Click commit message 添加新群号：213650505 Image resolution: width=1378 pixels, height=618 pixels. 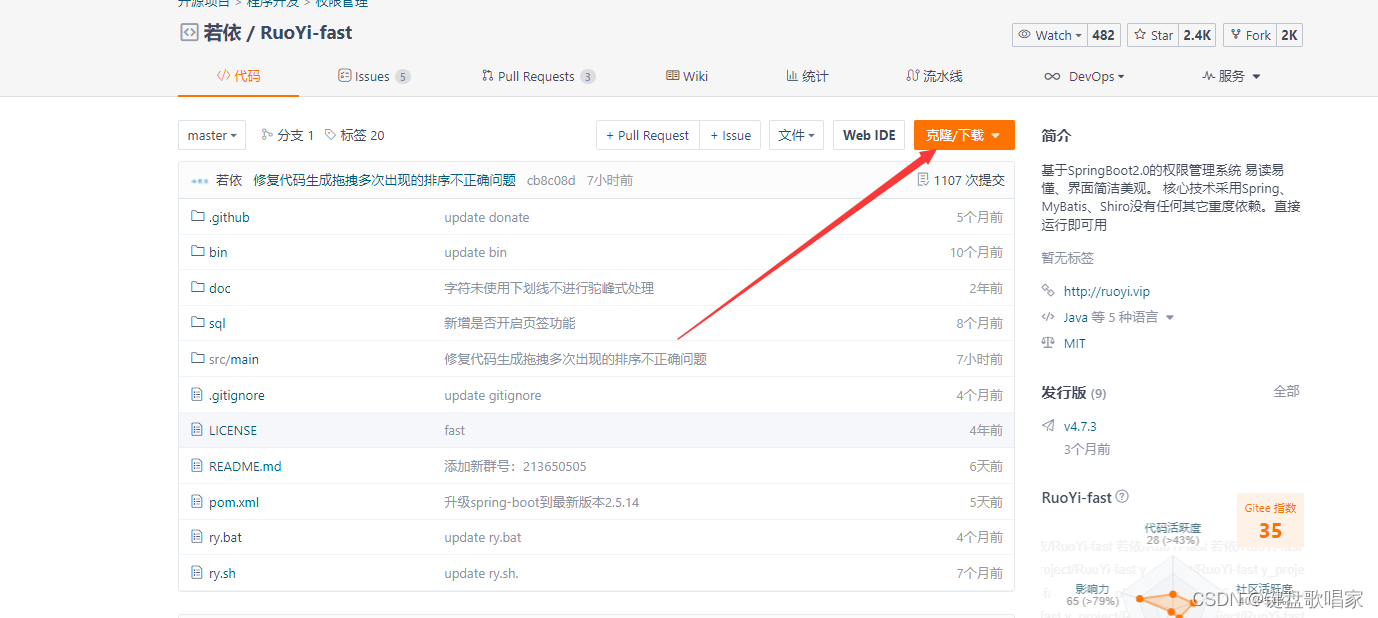(515, 466)
